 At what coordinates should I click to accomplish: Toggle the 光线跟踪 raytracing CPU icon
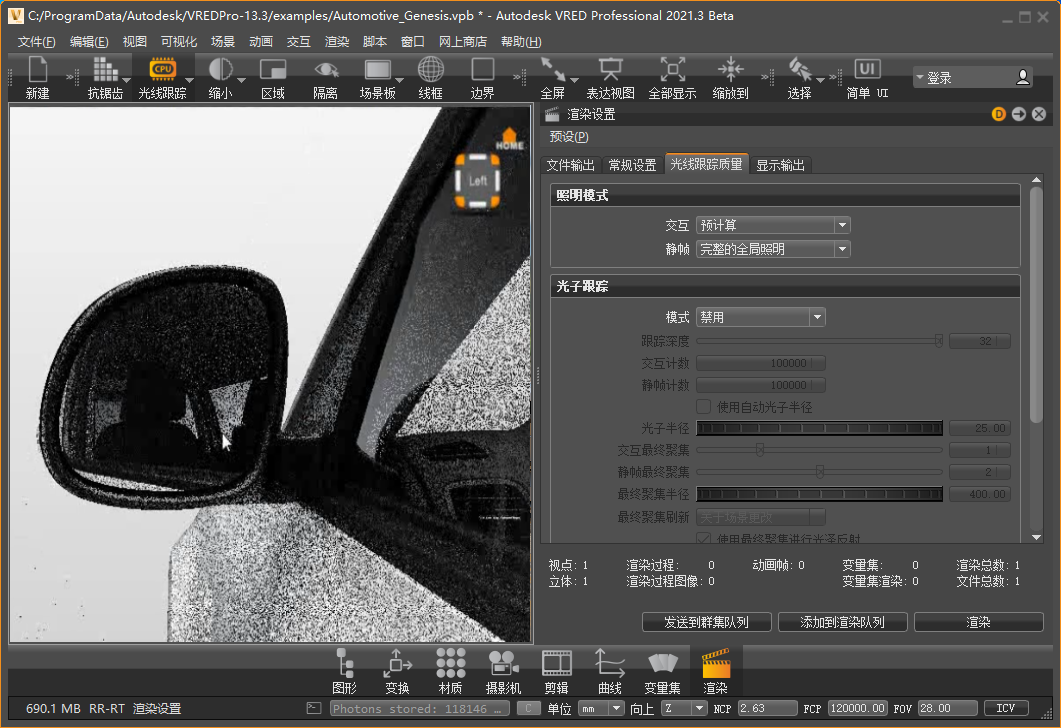[x=162, y=70]
